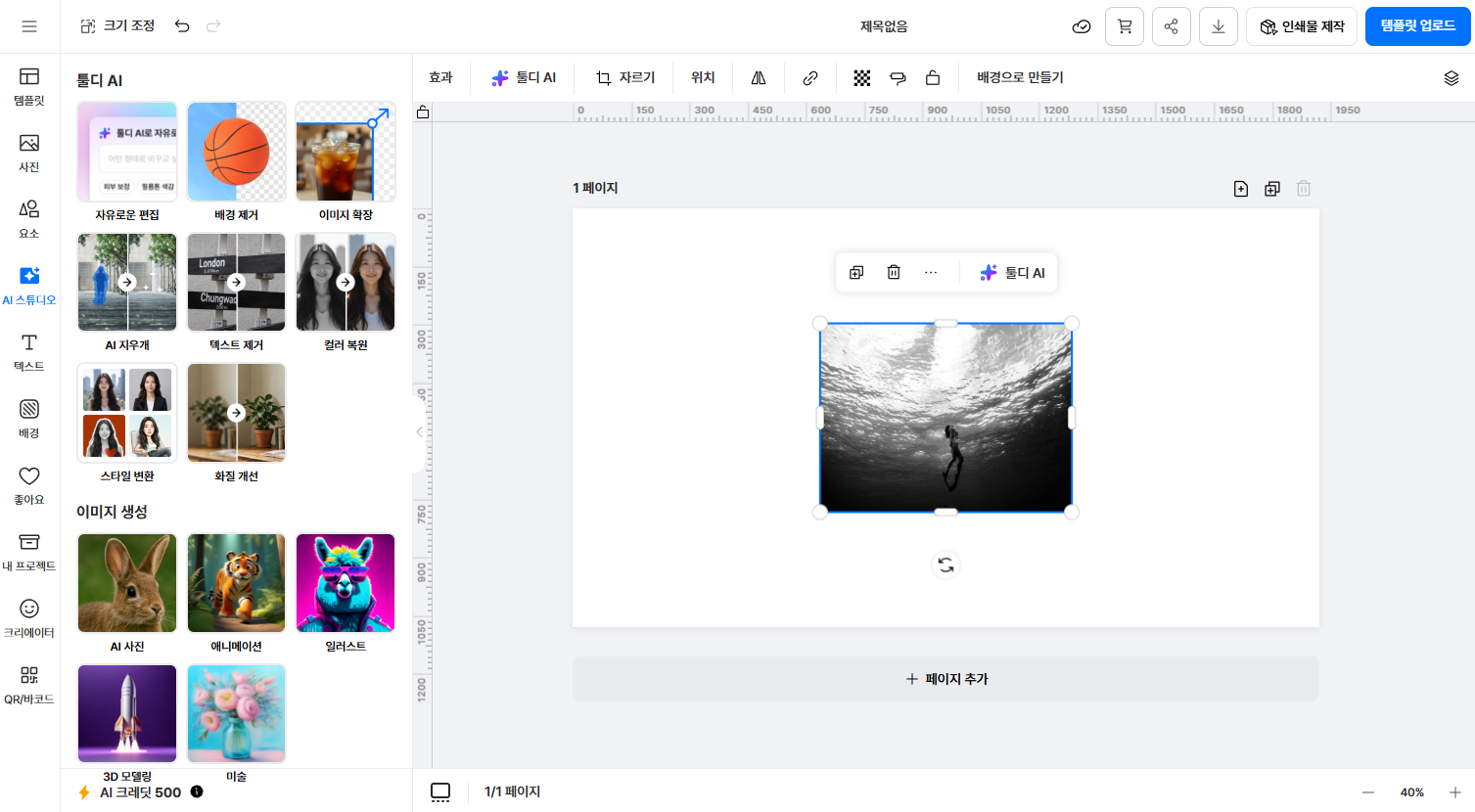The image size is (1475, 812).
Task: View AI credit info icon
Action: (197, 791)
